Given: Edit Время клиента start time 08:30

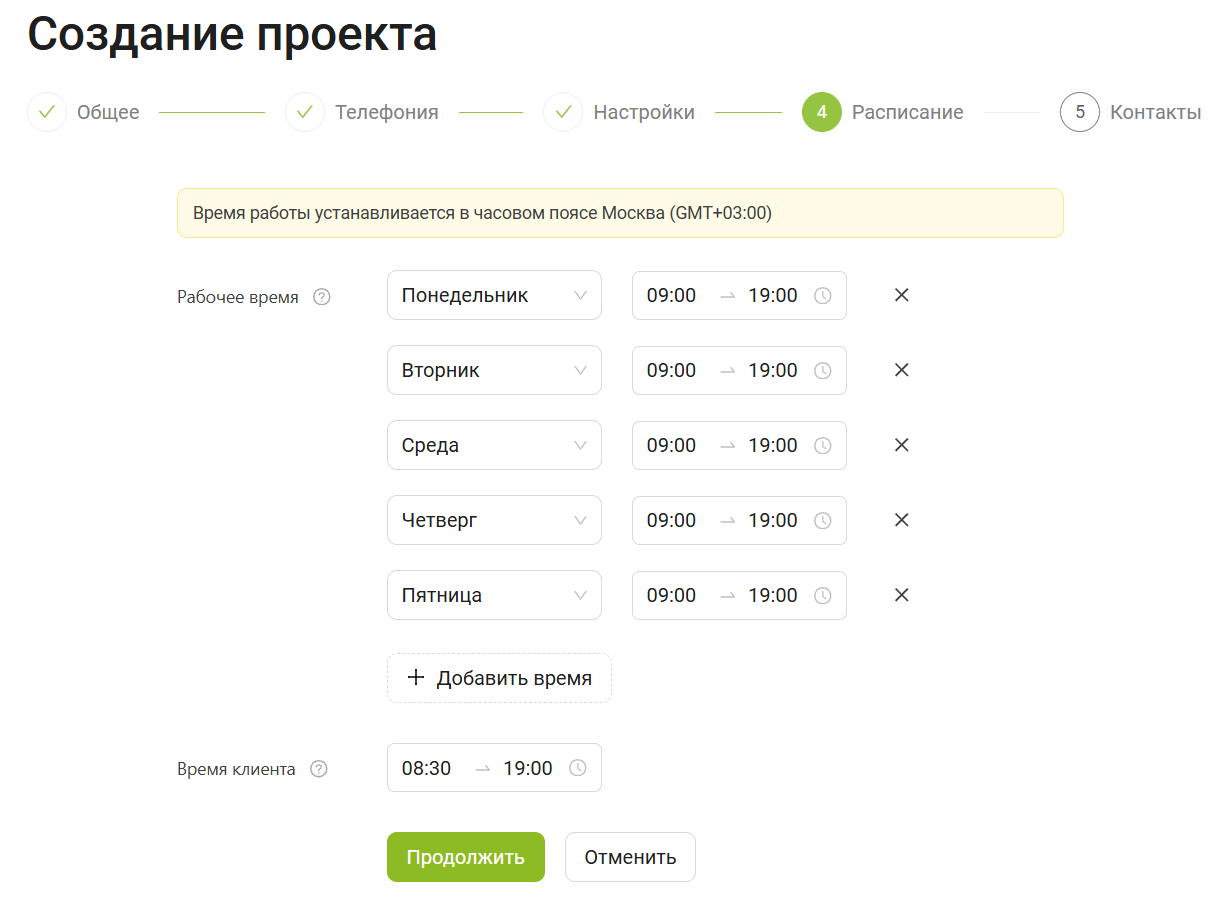Looking at the screenshot, I should [427, 768].
